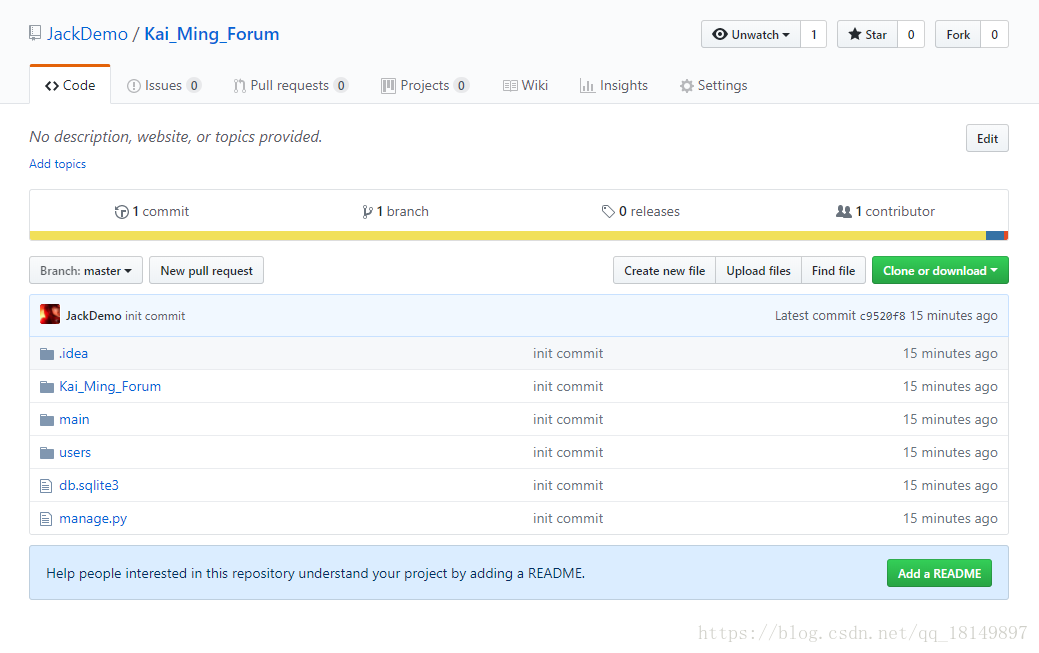
Task: Click the db.sqlite3 file icon
Action: (46, 486)
